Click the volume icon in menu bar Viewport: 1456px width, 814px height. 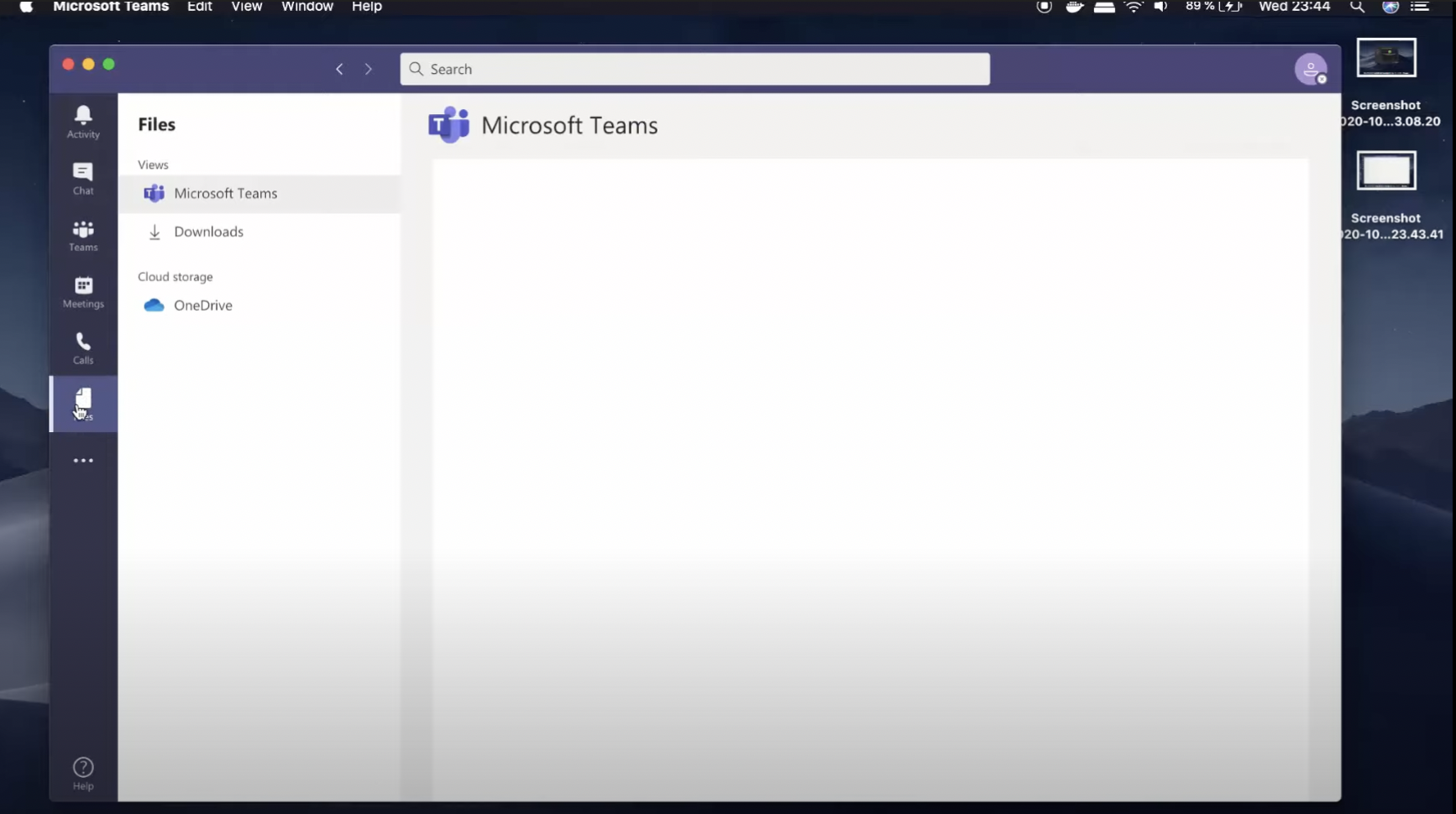(x=1160, y=7)
